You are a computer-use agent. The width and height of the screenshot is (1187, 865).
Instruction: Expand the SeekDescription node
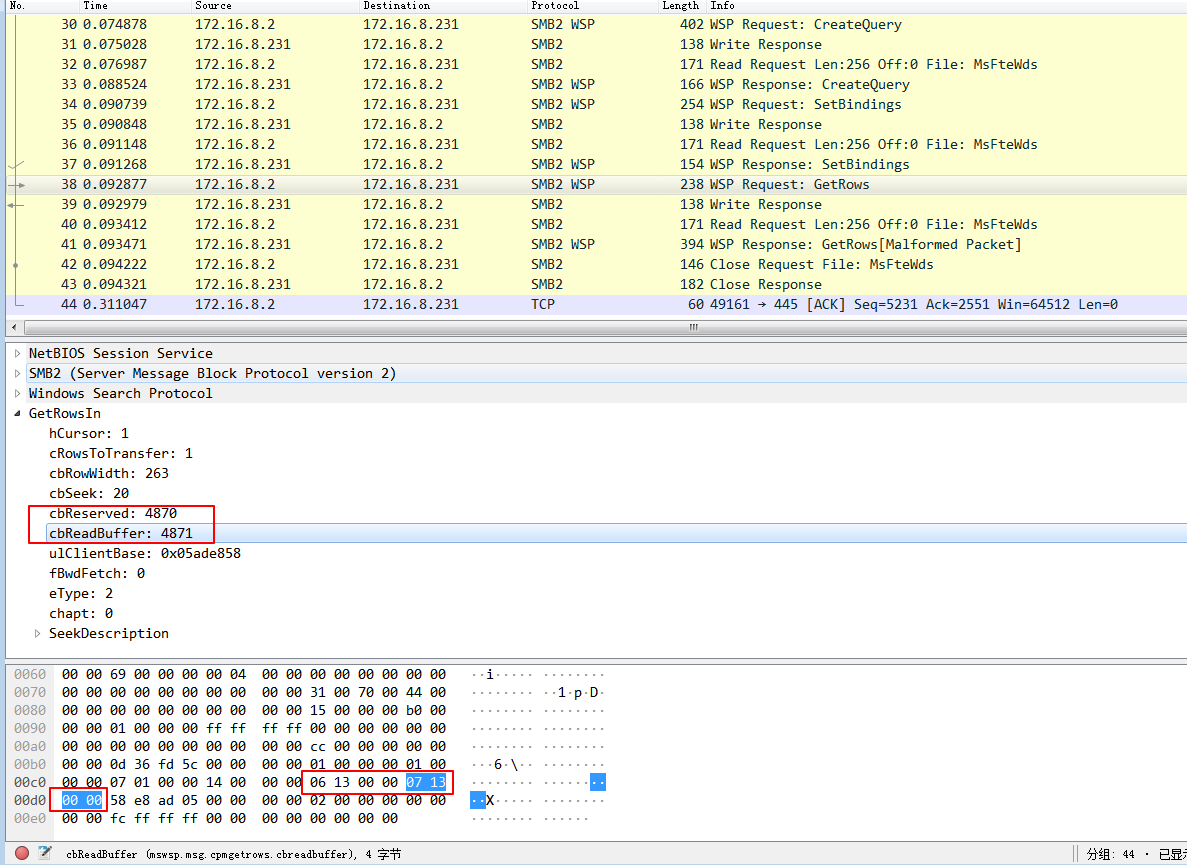pyautogui.click(x=38, y=633)
